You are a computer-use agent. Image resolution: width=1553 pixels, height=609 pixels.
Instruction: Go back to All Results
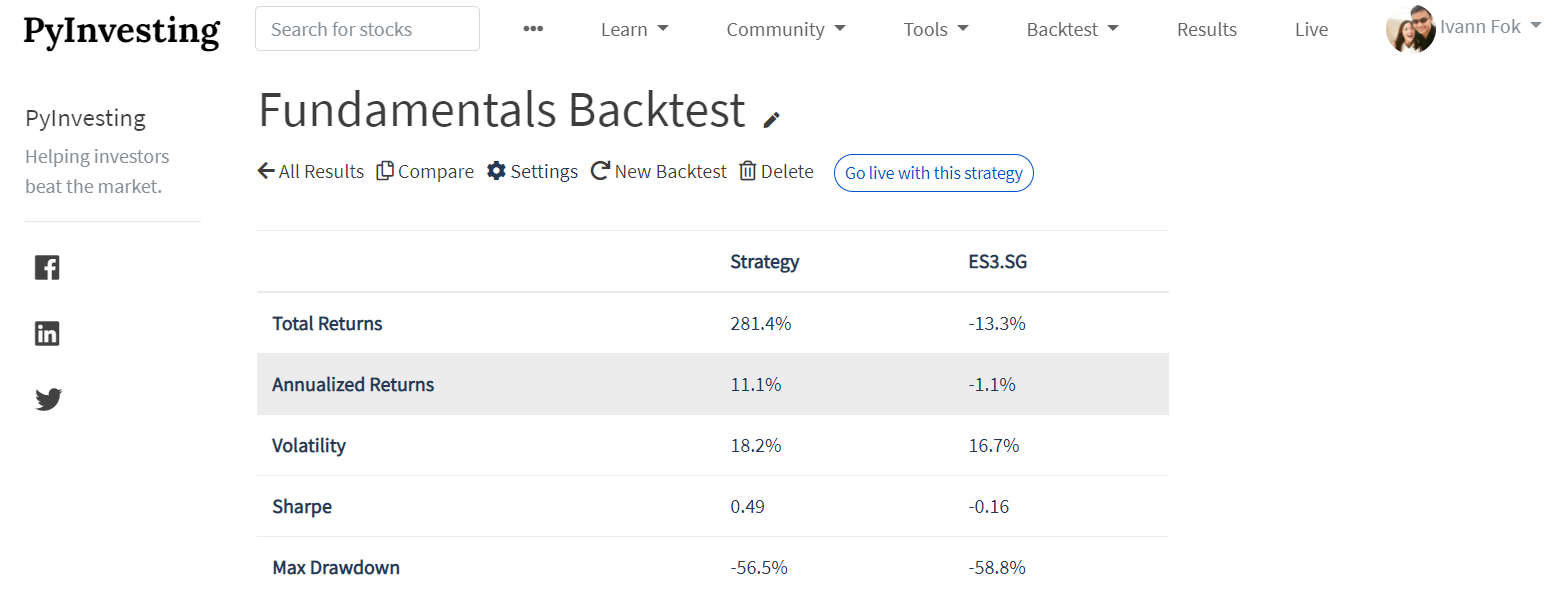pyautogui.click(x=311, y=171)
